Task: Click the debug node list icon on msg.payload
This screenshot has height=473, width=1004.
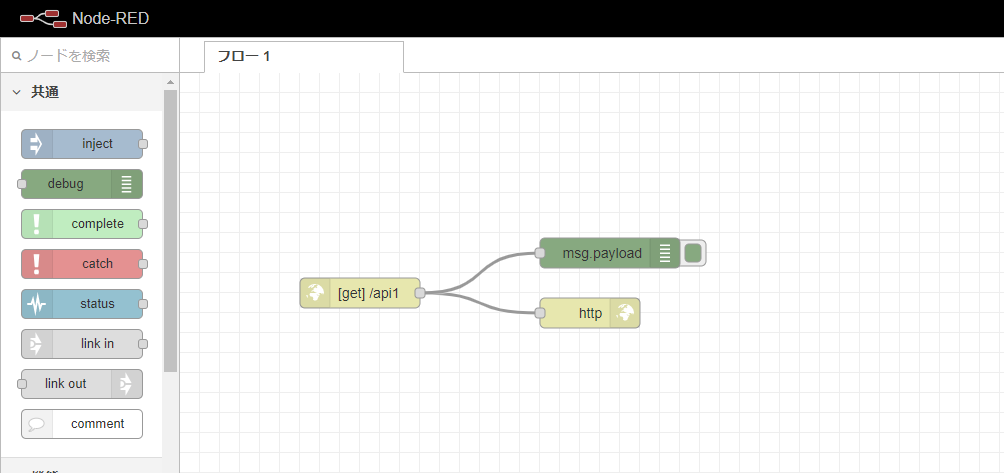Action: (665, 253)
